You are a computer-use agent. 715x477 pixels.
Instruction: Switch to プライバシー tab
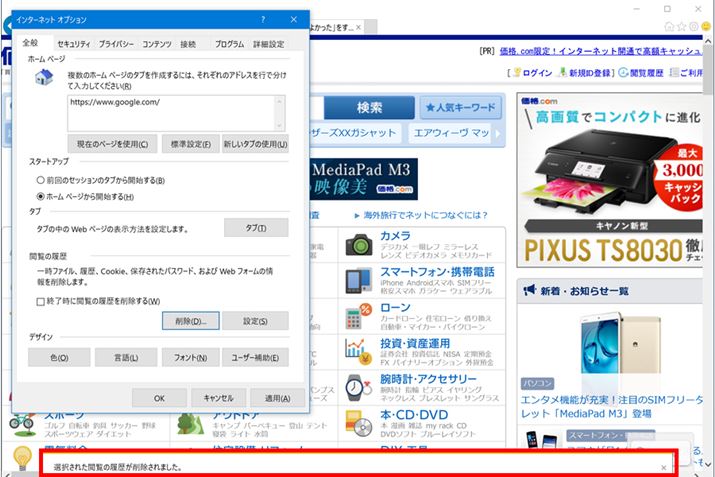[116, 44]
